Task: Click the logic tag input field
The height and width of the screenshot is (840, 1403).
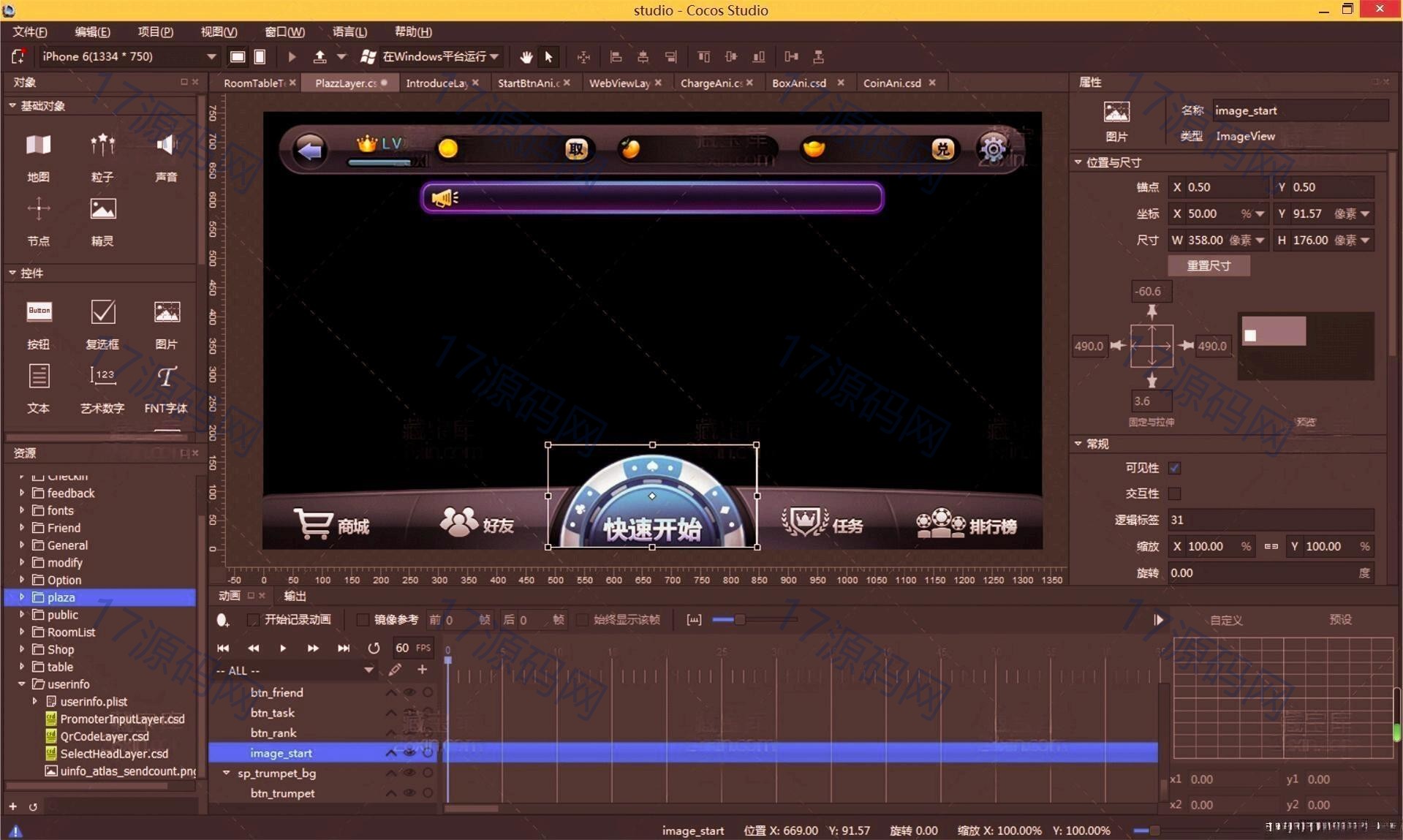Action: pyautogui.click(x=1269, y=521)
